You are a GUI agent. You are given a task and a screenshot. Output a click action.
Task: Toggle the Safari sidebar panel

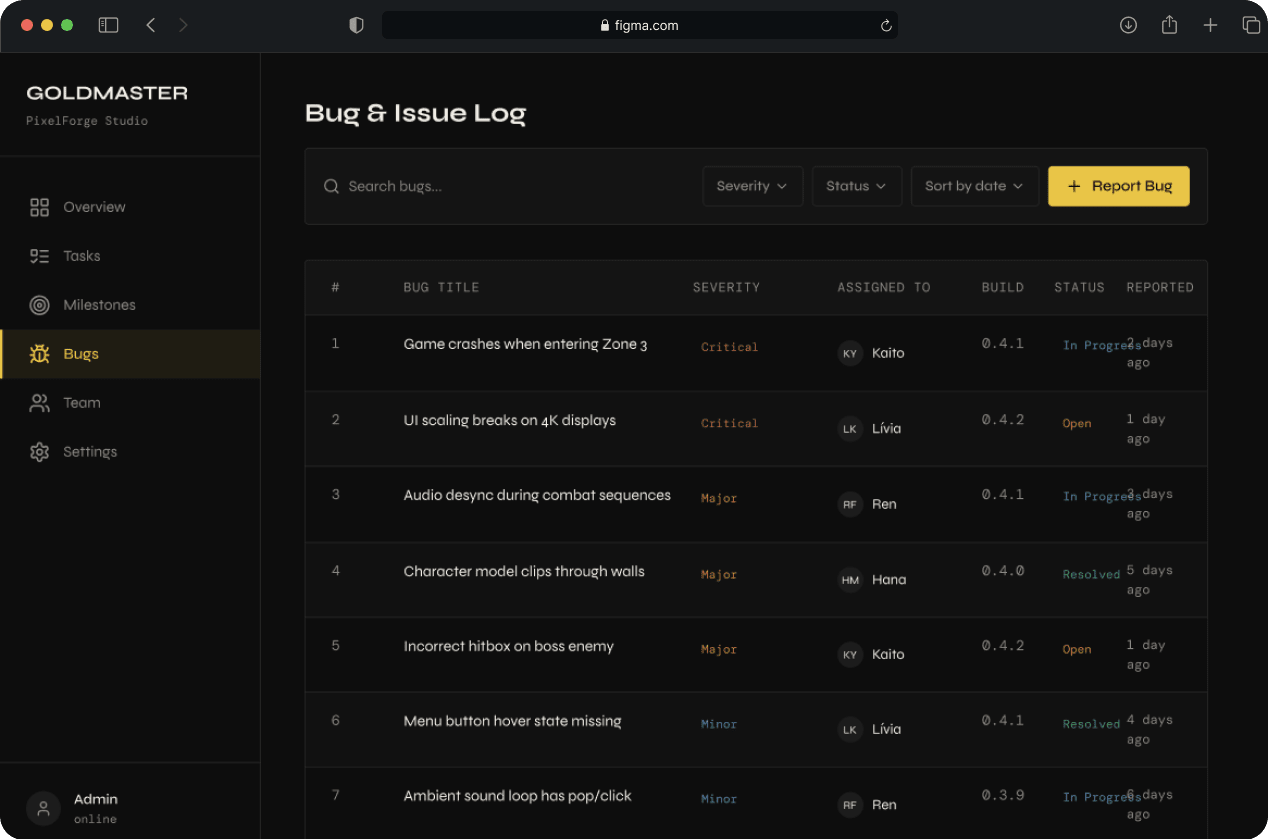[108, 24]
